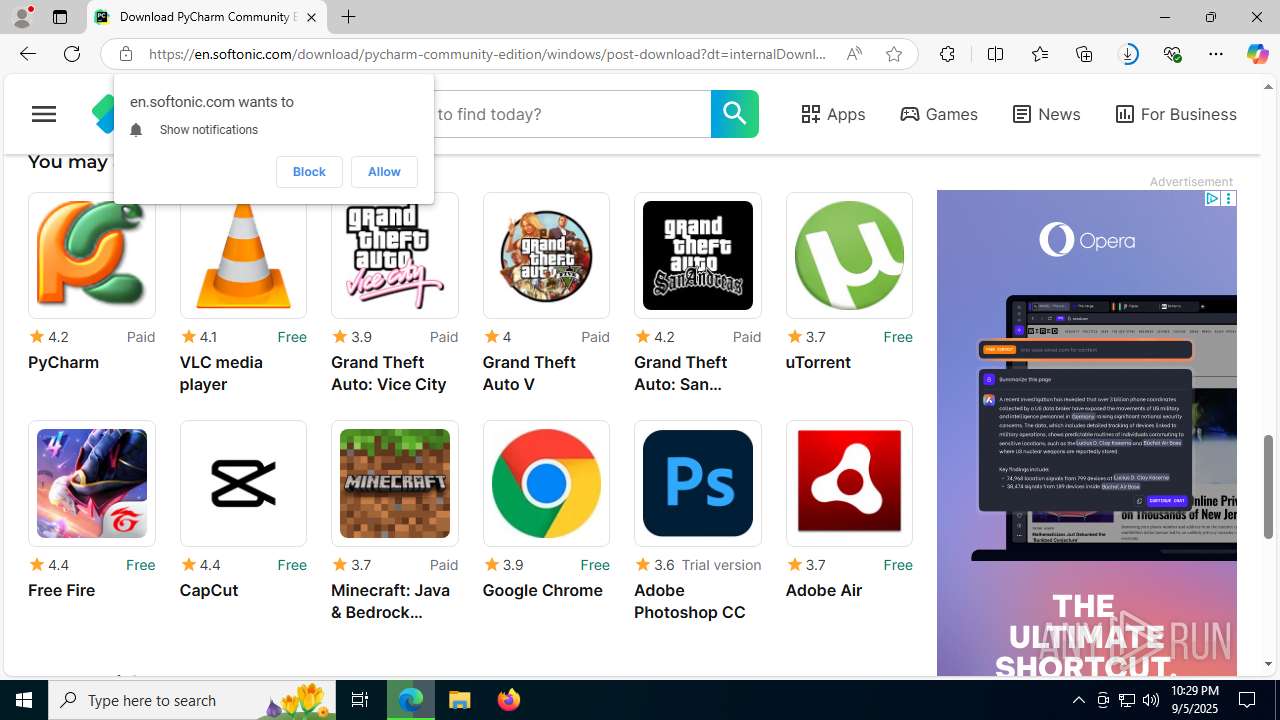Viewport: 1280px width, 720px height.
Task: Open the For Business navigation item
Action: [x=1176, y=114]
